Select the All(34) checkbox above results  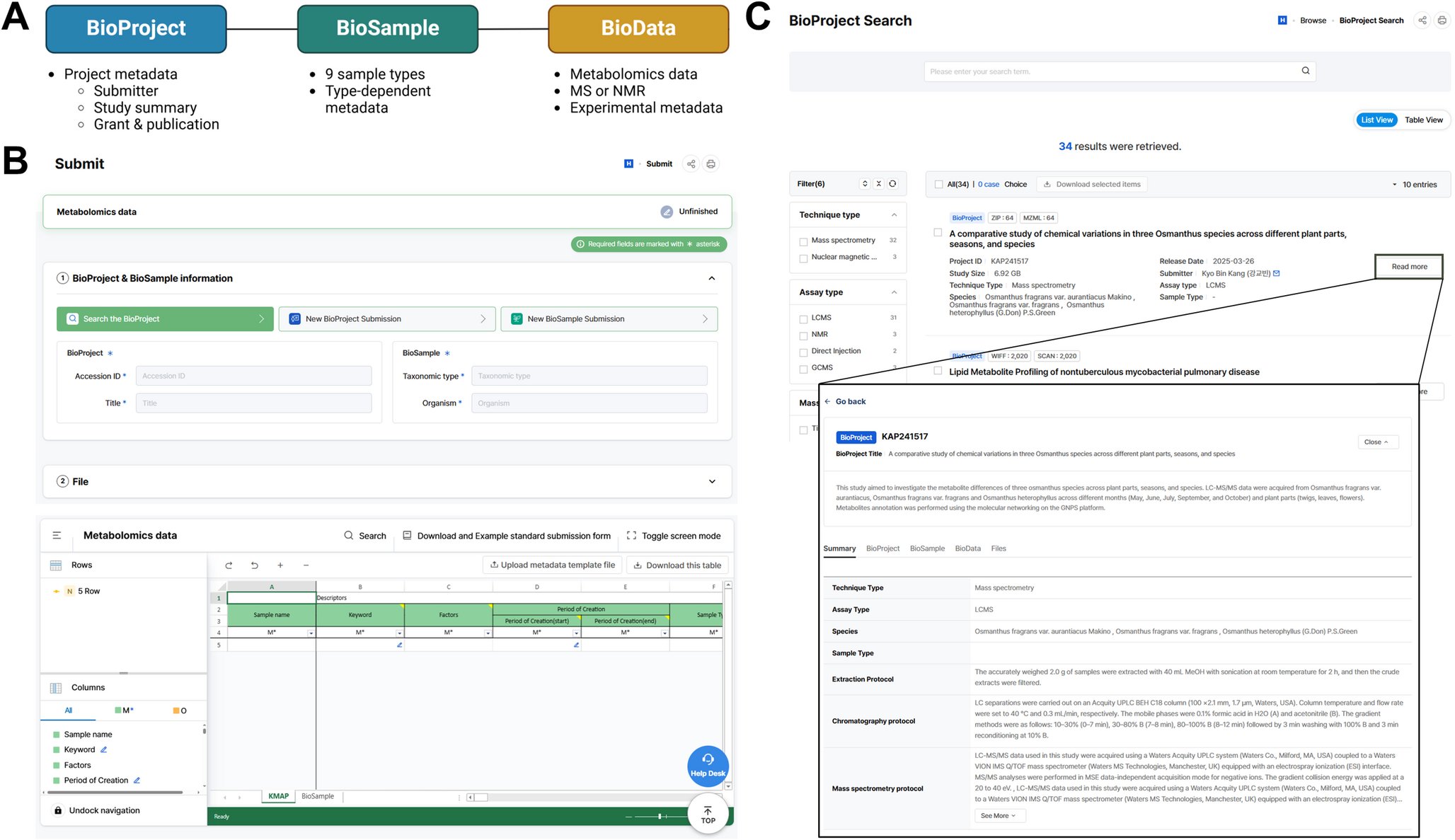click(939, 184)
